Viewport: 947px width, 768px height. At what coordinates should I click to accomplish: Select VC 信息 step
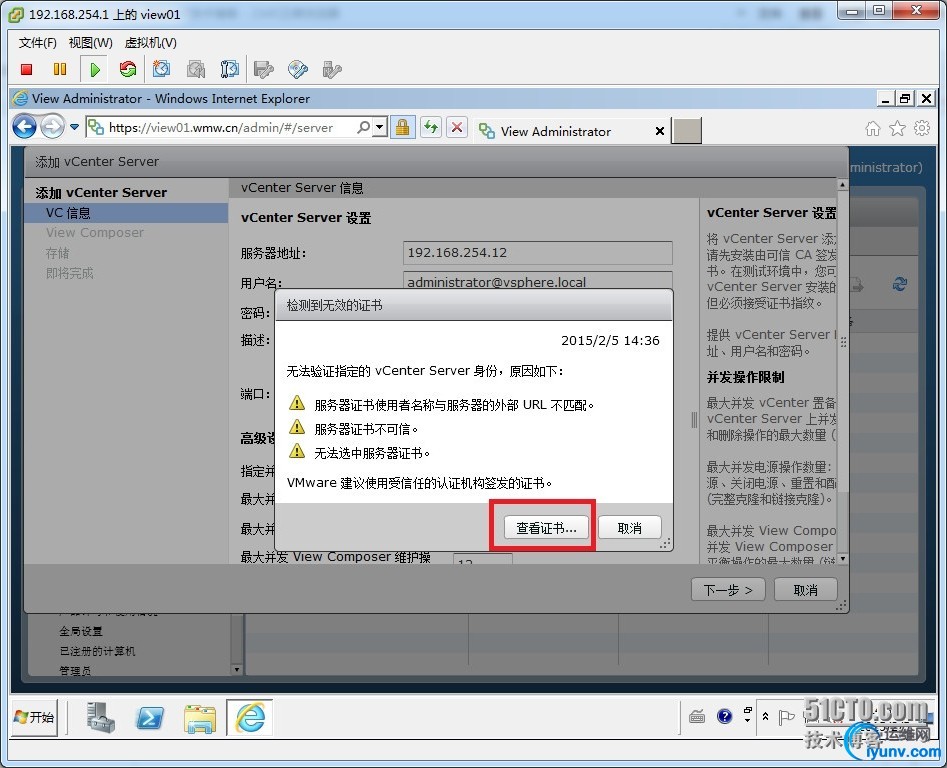coord(126,213)
